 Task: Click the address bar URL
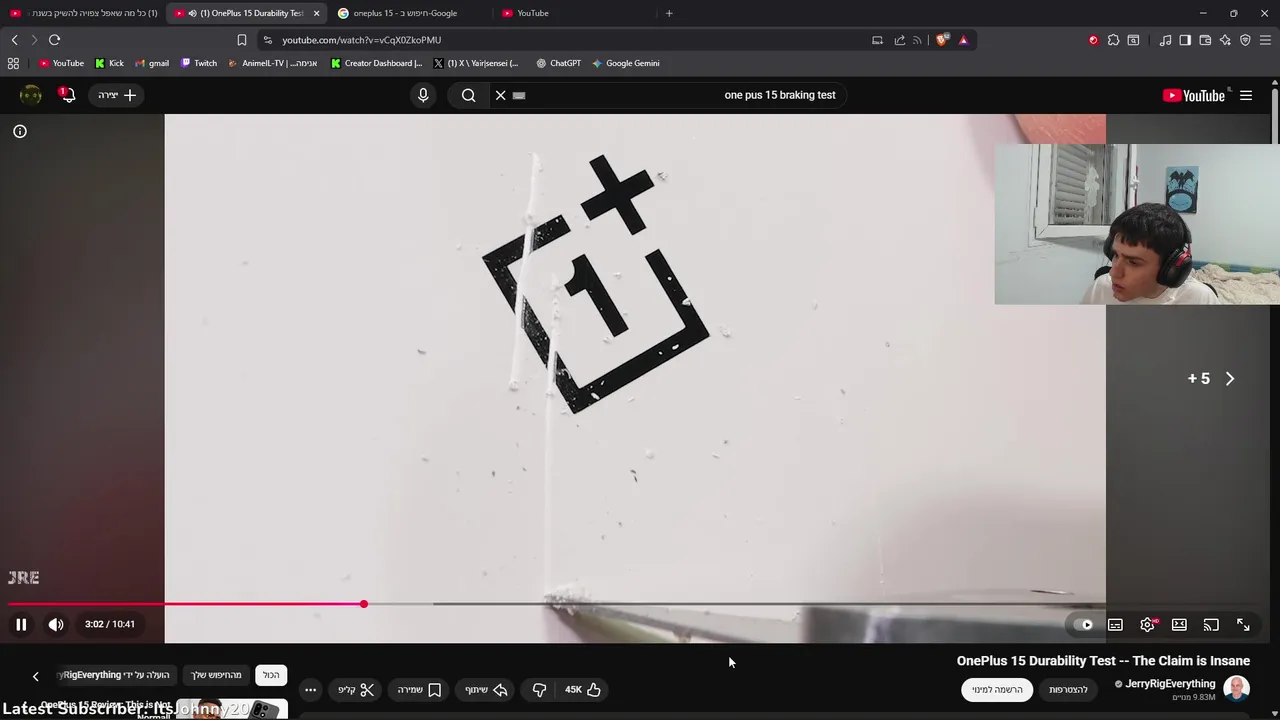click(x=361, y=40)
